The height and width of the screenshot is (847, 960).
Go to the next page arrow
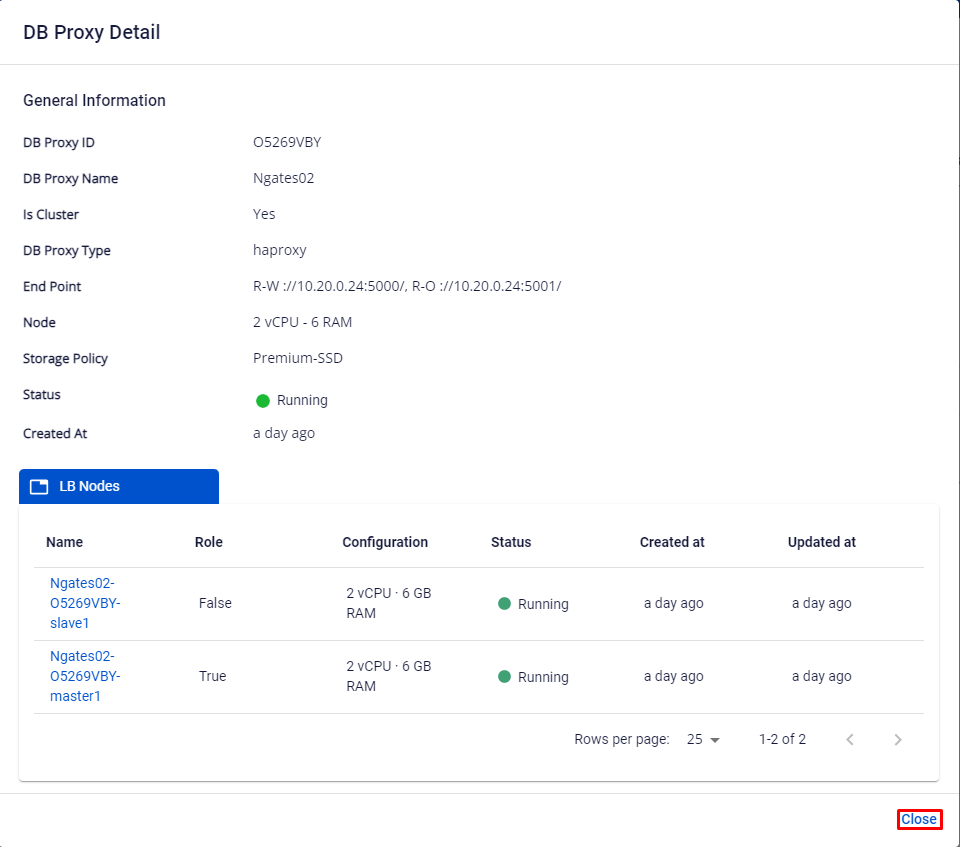tap(898, 740)
